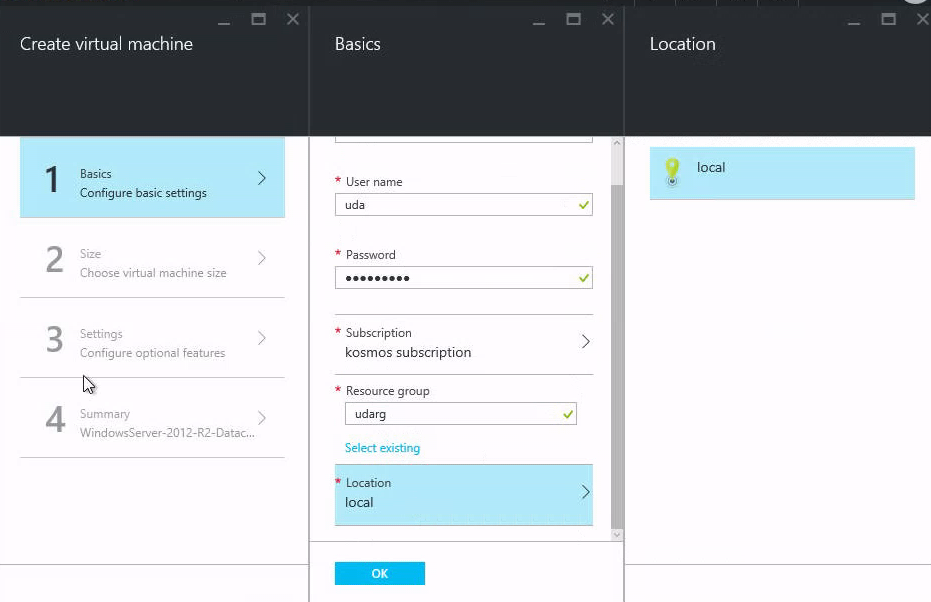
Task: Maximize the Basics blade
Action: pyautogui.click(x=573, y=19)
